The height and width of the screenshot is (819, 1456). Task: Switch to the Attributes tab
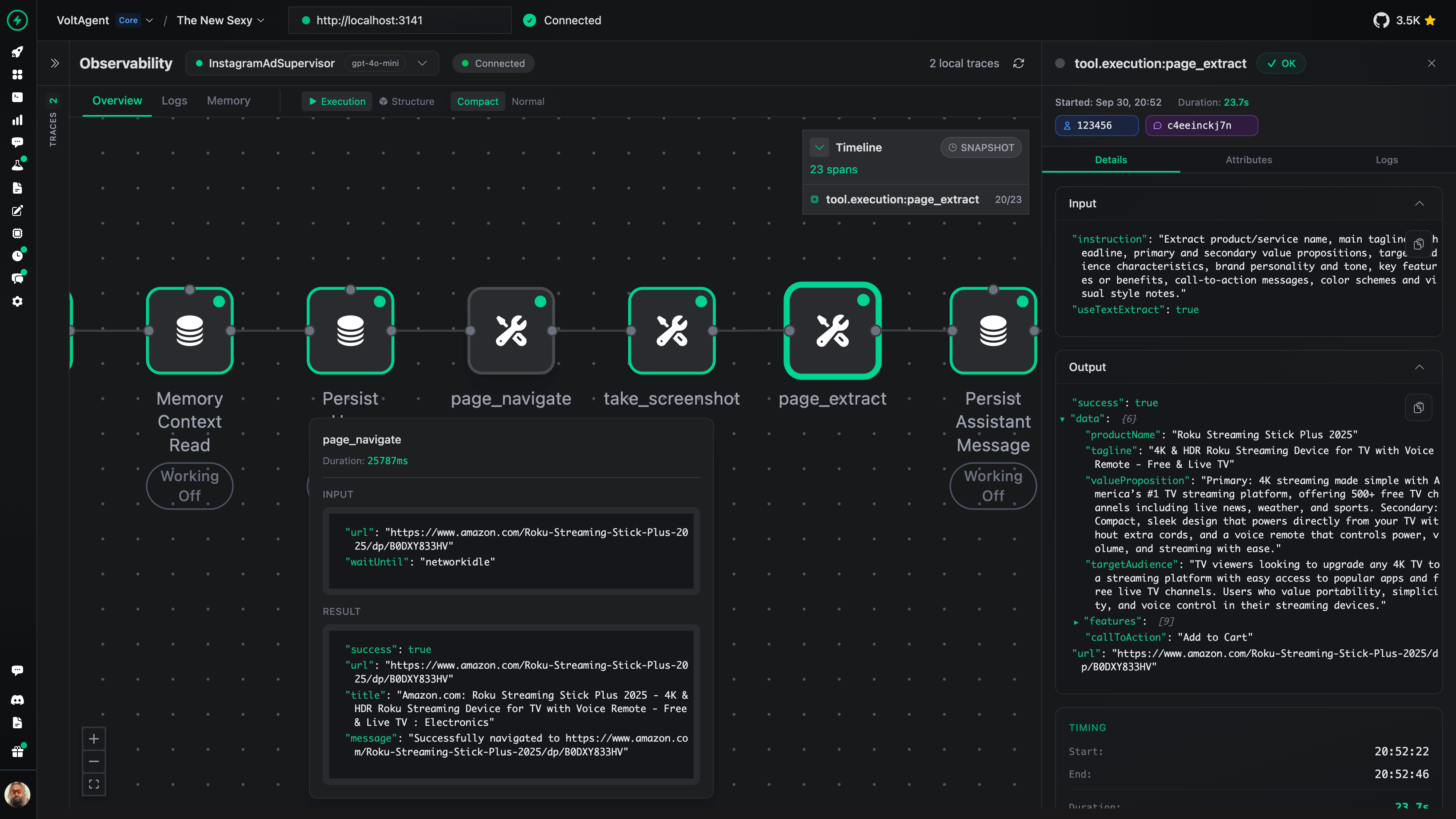pos(1249,160)
